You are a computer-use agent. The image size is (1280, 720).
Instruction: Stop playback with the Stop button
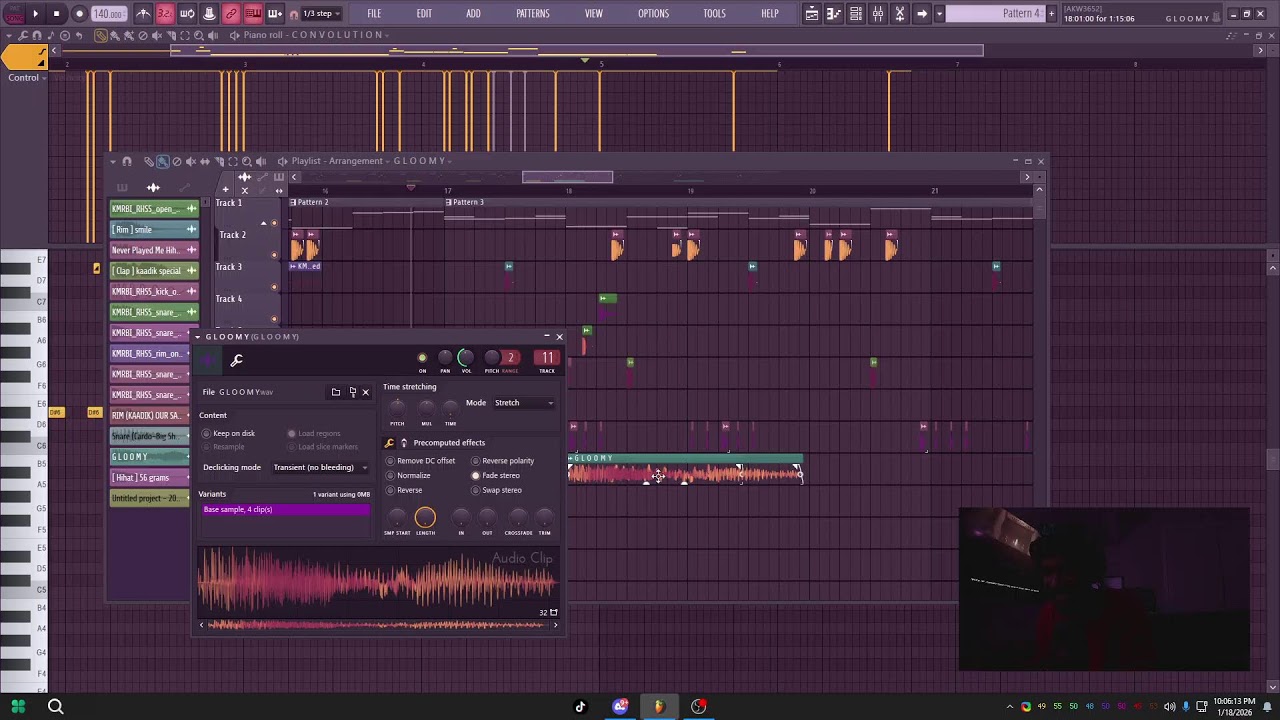pyautogui.click(x=56, y=14)
